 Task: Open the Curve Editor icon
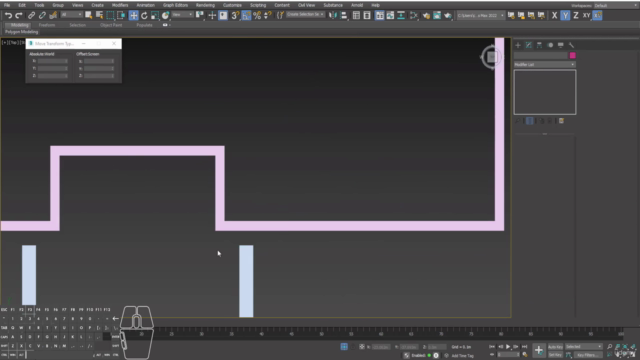pos(390,16)
